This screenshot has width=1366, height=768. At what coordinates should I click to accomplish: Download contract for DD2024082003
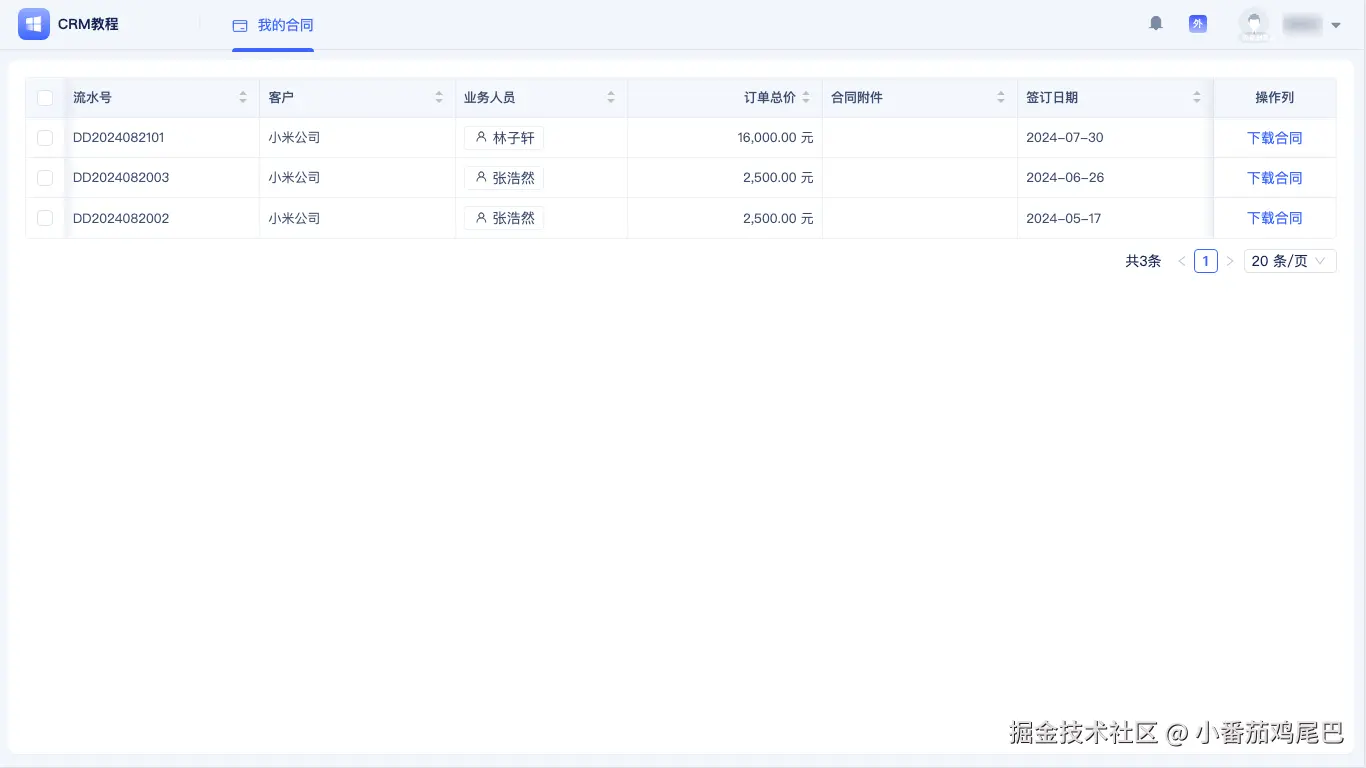(x=1275, y=178)
